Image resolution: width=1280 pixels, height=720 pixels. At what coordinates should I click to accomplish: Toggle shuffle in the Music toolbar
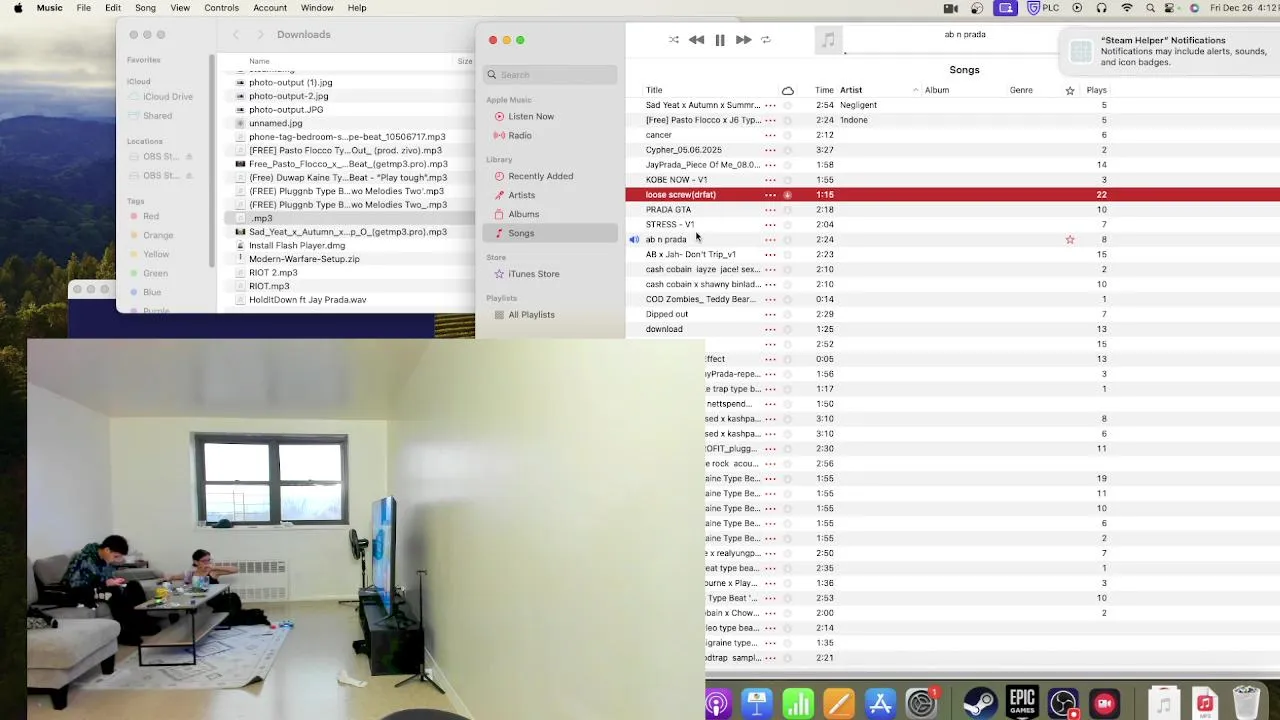tap(673, 40)
